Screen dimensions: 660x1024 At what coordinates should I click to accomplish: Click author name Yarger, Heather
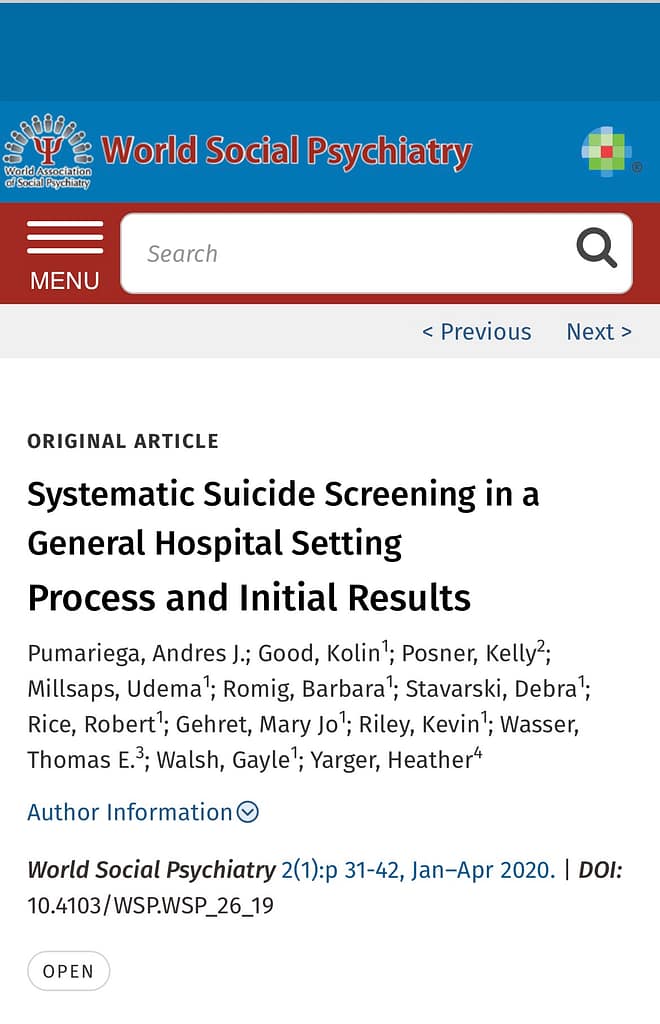pos(391,760)
